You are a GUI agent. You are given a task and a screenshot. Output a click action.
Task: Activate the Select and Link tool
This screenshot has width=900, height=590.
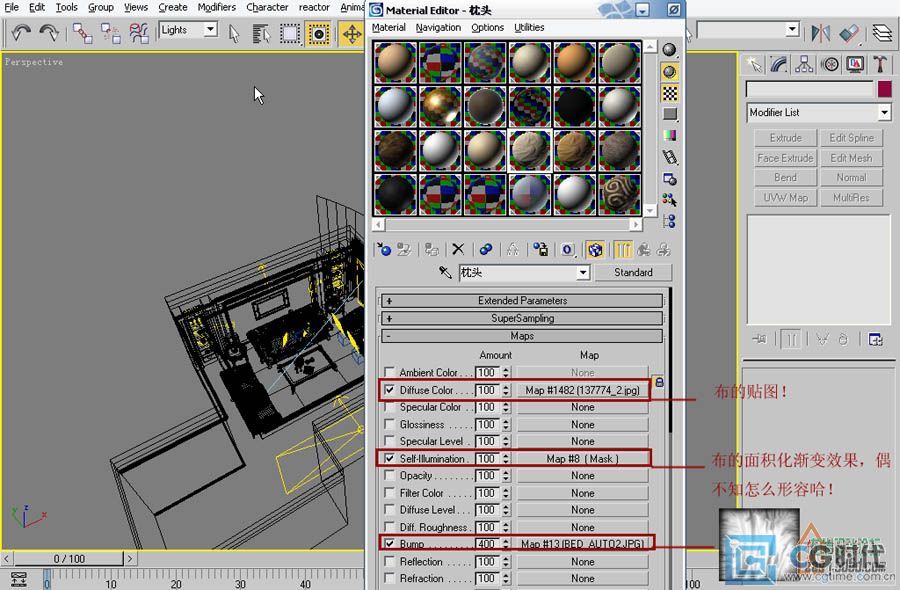point(82,33)
